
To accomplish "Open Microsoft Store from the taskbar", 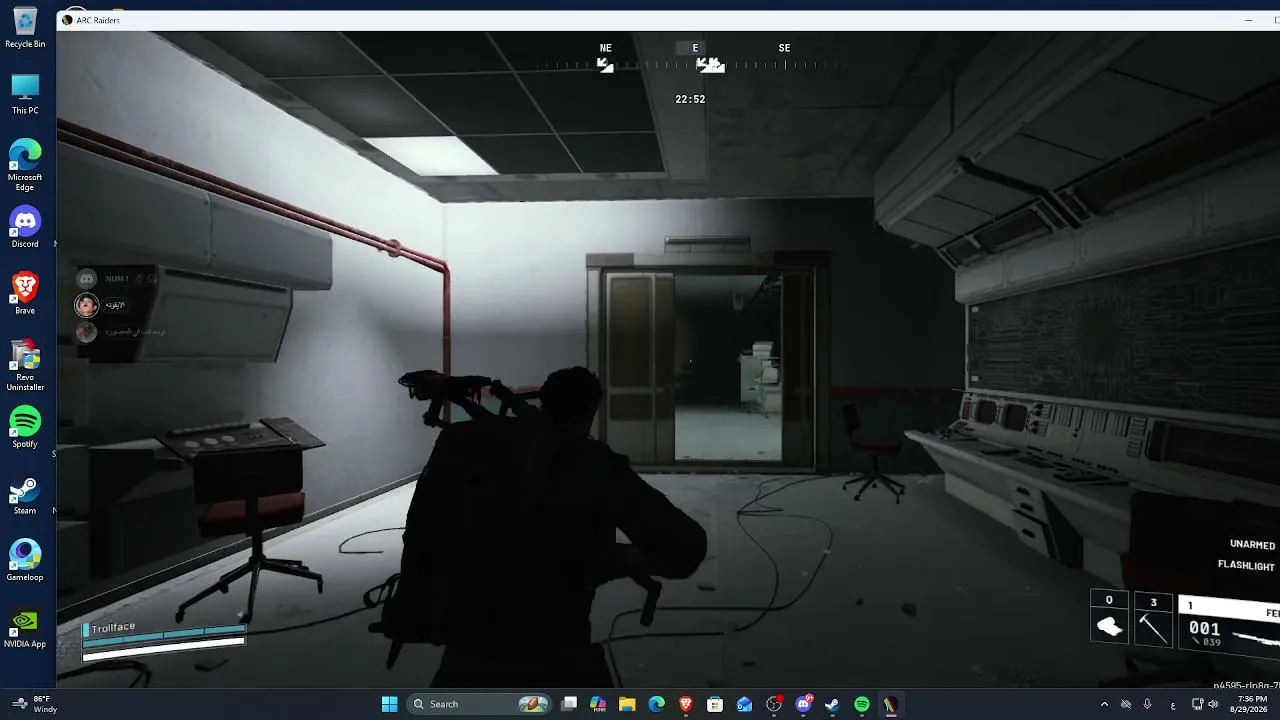I will pyautogui.click(x=715, y=704).
